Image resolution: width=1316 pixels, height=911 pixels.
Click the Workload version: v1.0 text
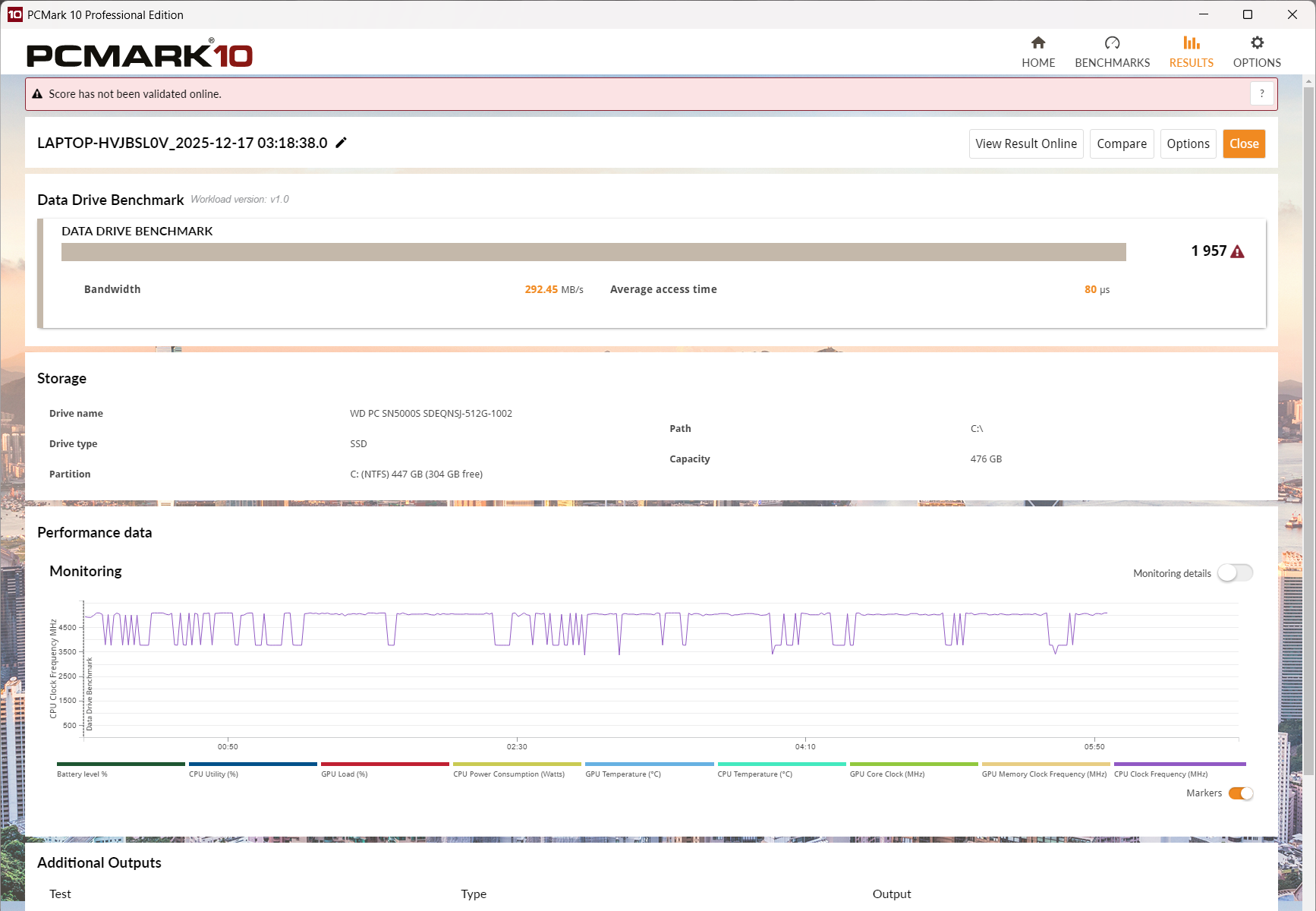pyautogui.click(x=240, y=200)
